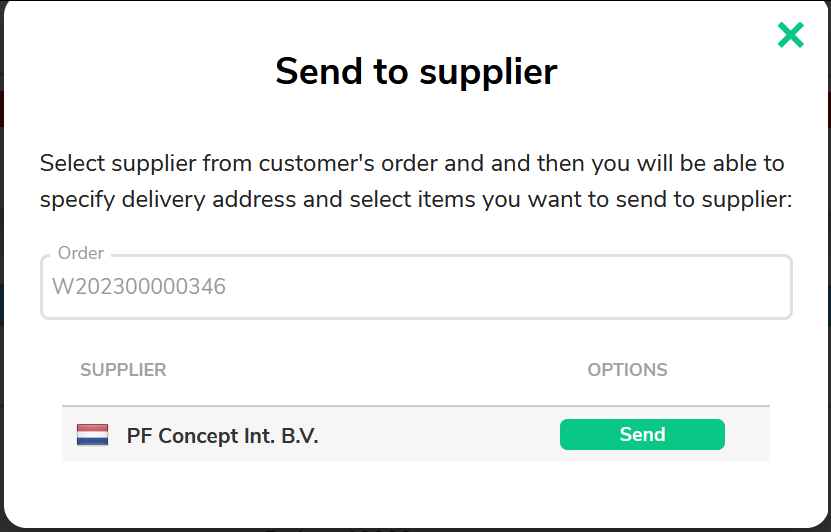831x532 pixels.
Task: Click the line starting with Select supplier
Action: [412, 163]
